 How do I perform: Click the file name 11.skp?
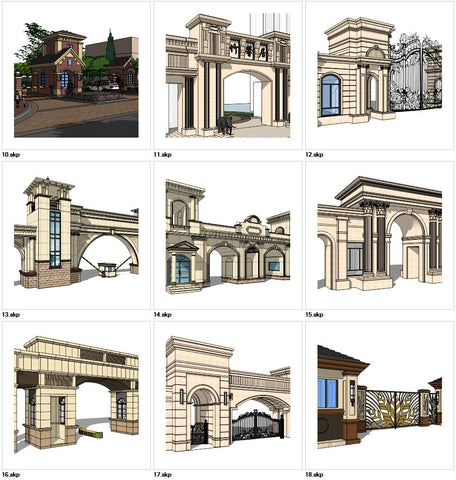(163, 155)
